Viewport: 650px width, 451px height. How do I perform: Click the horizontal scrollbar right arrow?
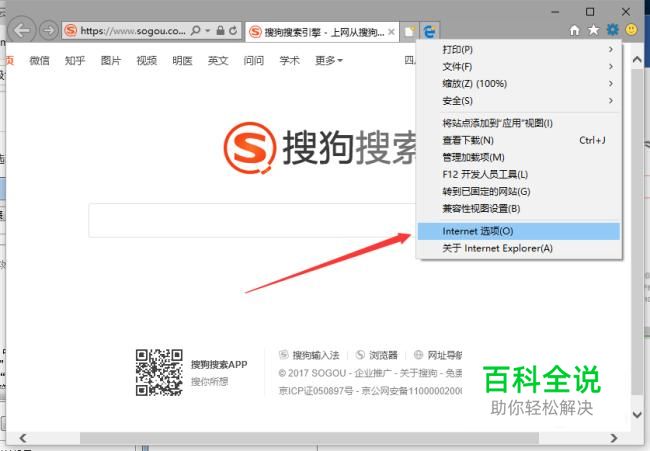tap(614, 438)
